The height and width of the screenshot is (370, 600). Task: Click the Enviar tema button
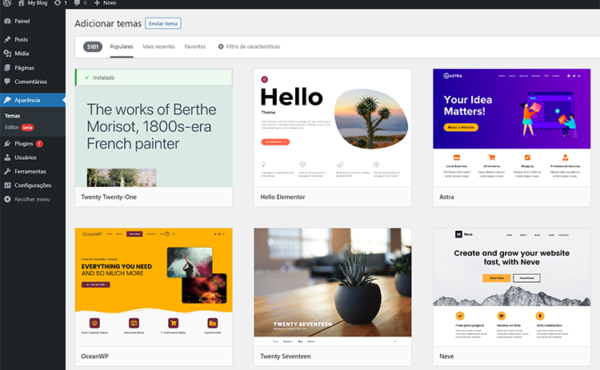(x=163, y=23)
